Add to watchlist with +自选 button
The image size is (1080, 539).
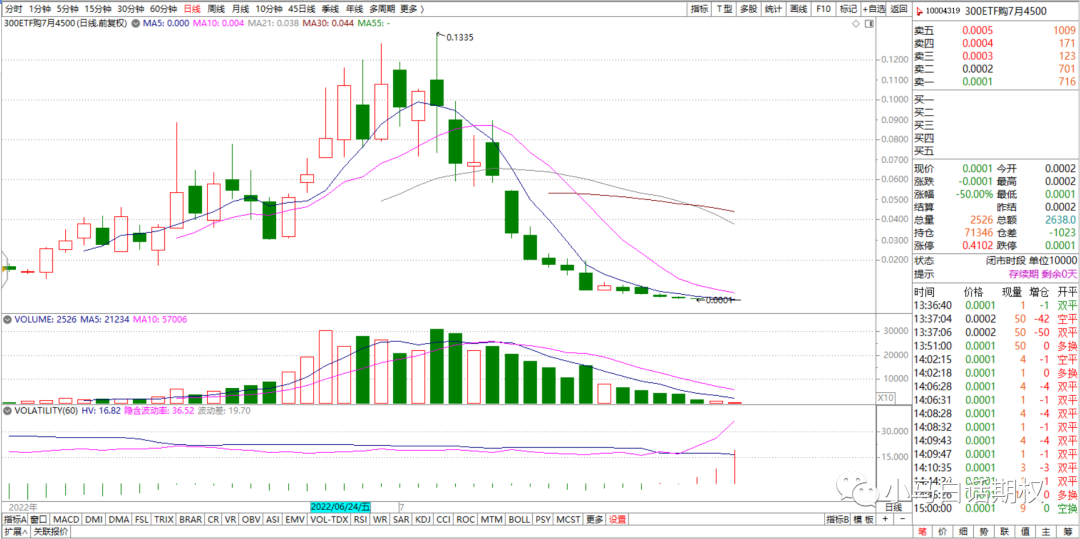pyautogui.click(x=874, y=9)
